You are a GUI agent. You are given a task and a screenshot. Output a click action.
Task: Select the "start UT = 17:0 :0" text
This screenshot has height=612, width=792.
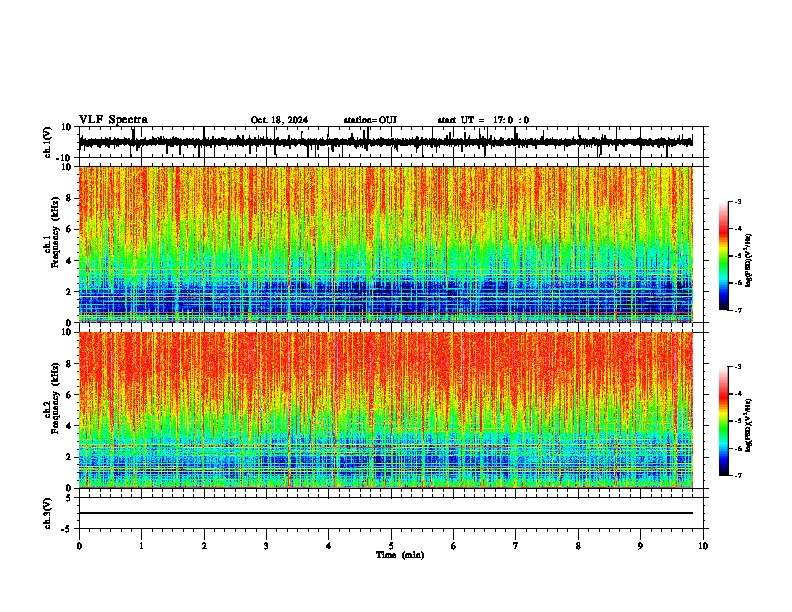(x=483, y=120)
